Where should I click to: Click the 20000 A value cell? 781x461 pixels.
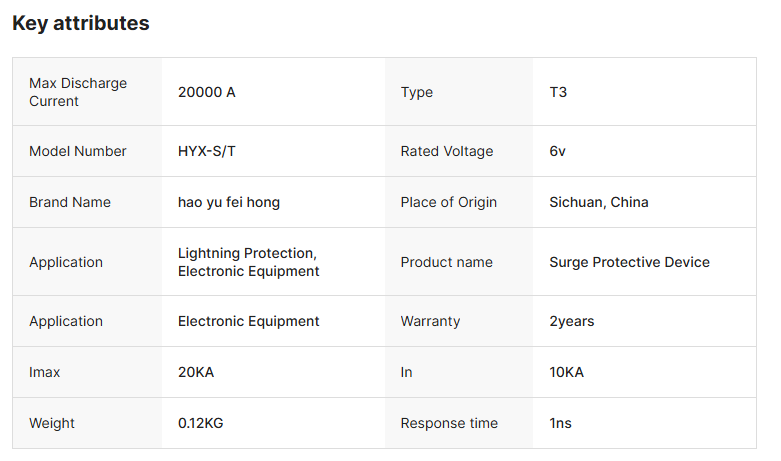coord(207,92)
